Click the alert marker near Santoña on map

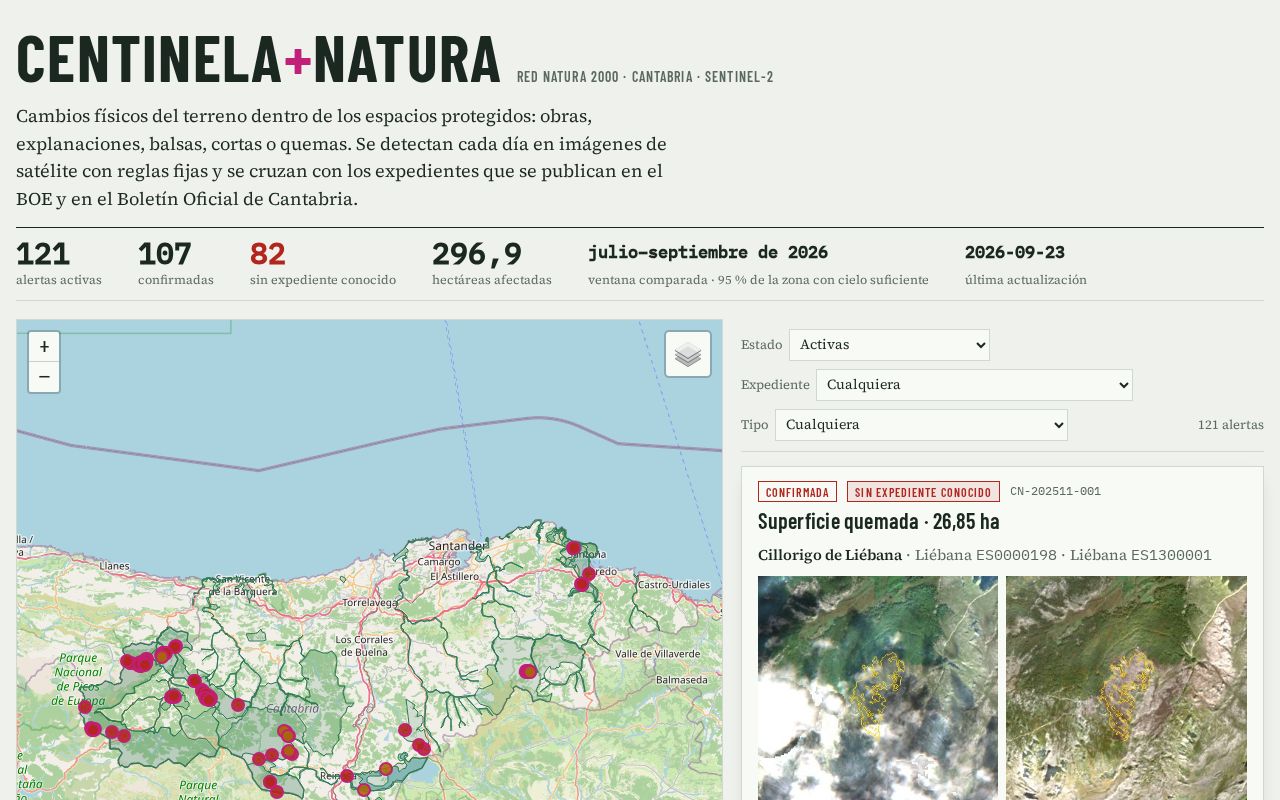(x=573, y=548)
